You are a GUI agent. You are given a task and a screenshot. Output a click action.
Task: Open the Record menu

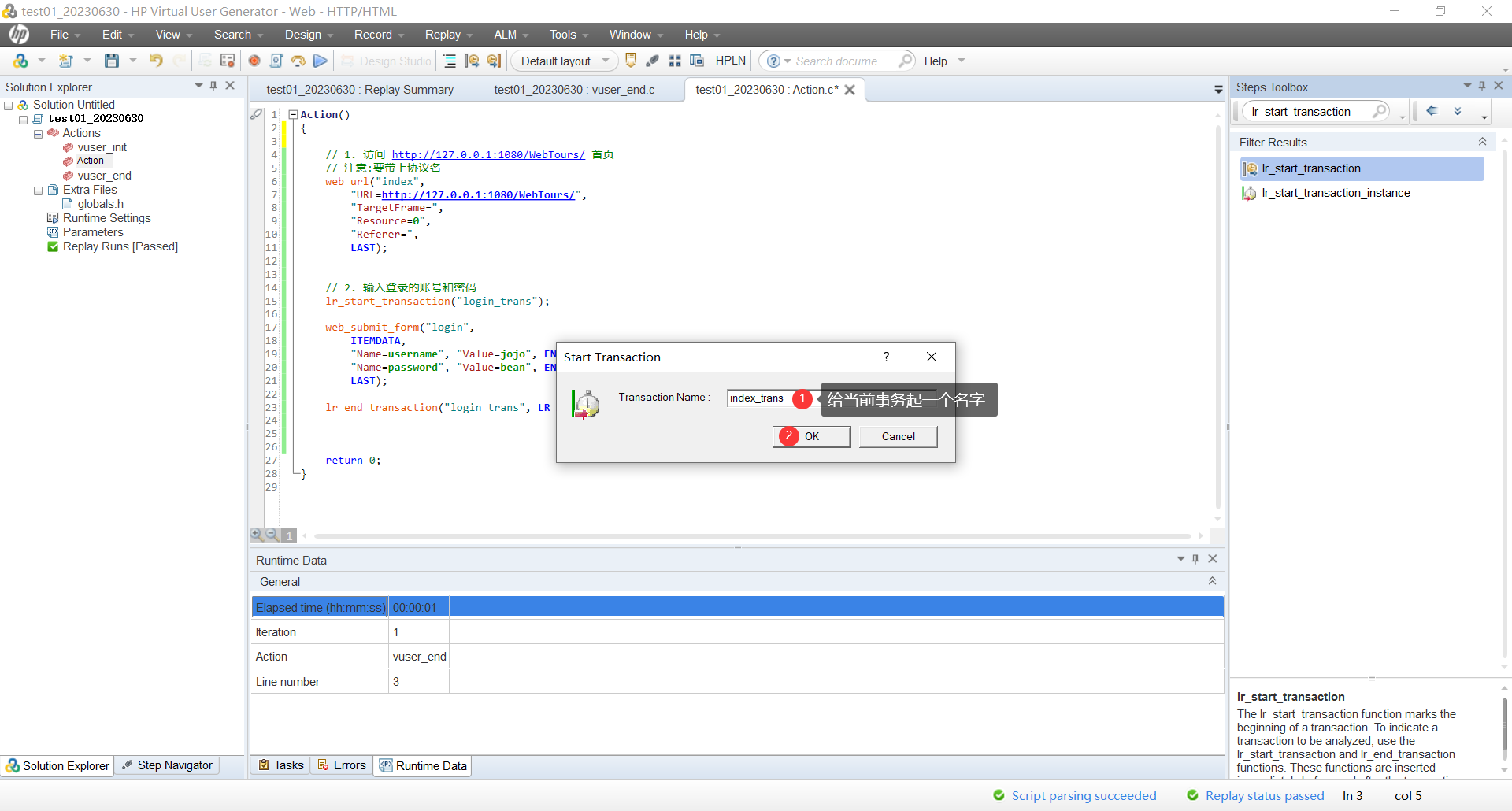379,35
